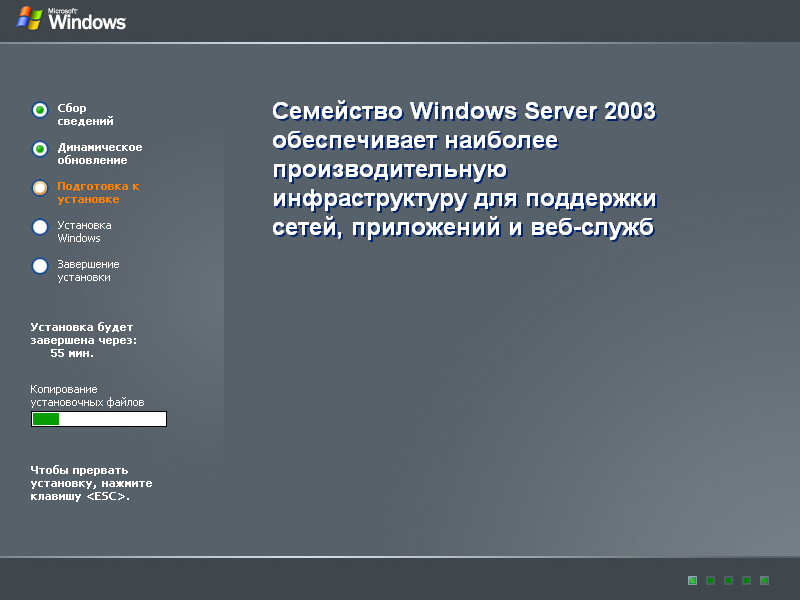800x600 pixels.
Task: Click the last green activity square
Action: 764,580
